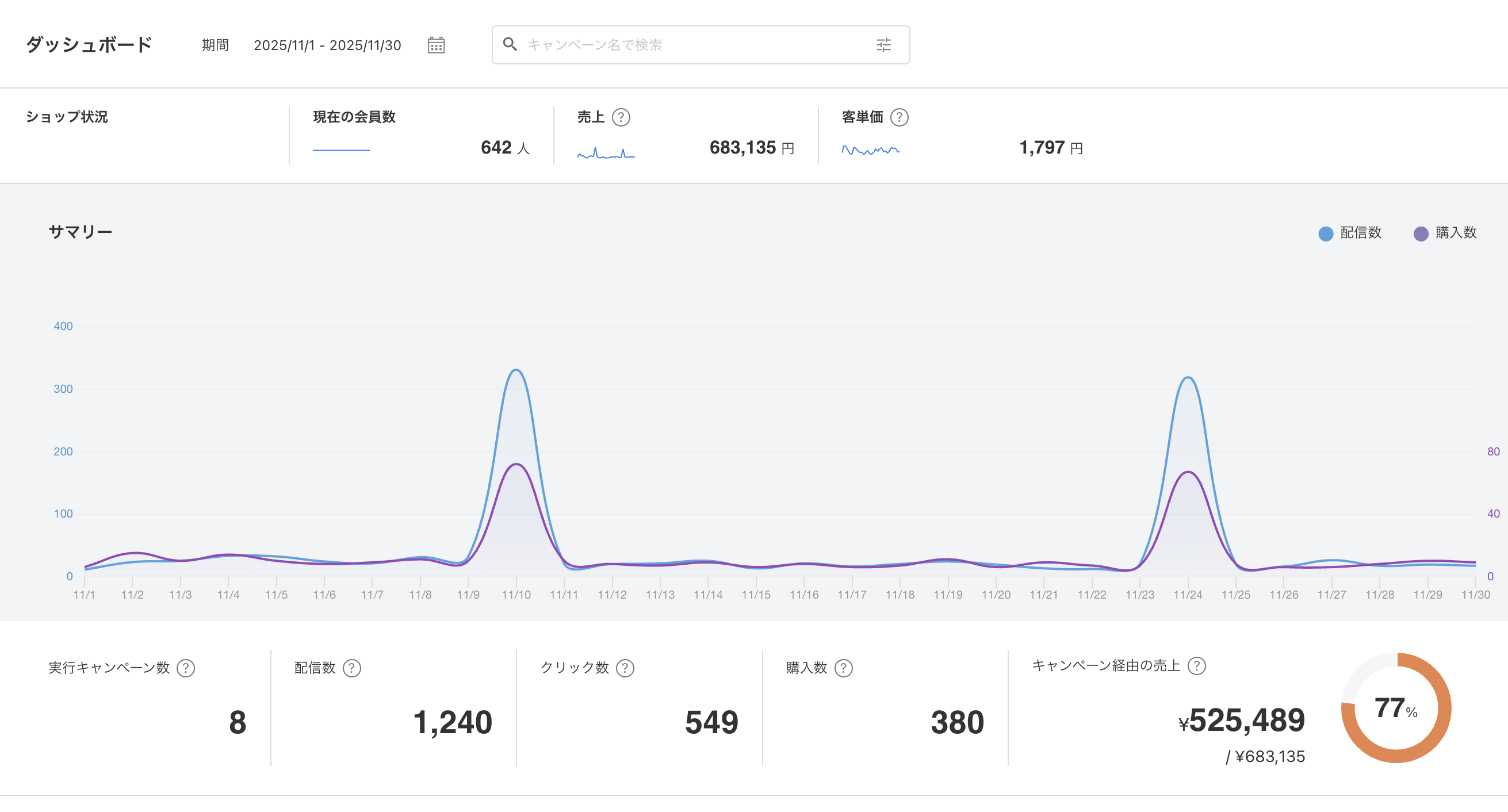Click help icon next to 売上
The image size is (1508, 812).
pyautogui.click(x=621, y=118)
